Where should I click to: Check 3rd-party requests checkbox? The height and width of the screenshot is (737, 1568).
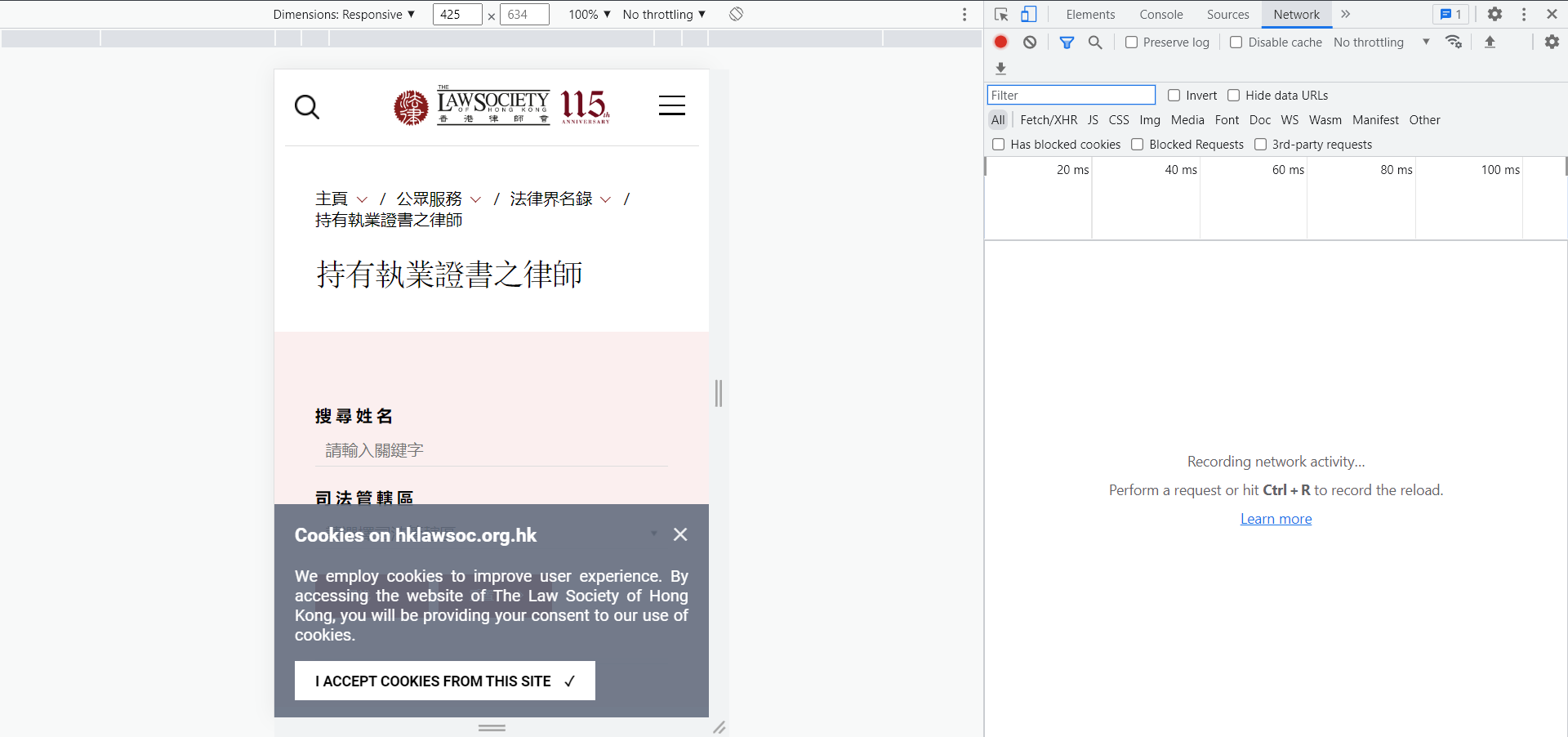coord(1260,144)
